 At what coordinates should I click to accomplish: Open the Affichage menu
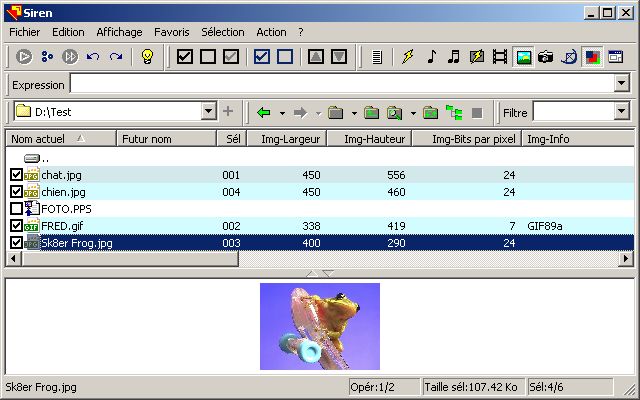119,32
